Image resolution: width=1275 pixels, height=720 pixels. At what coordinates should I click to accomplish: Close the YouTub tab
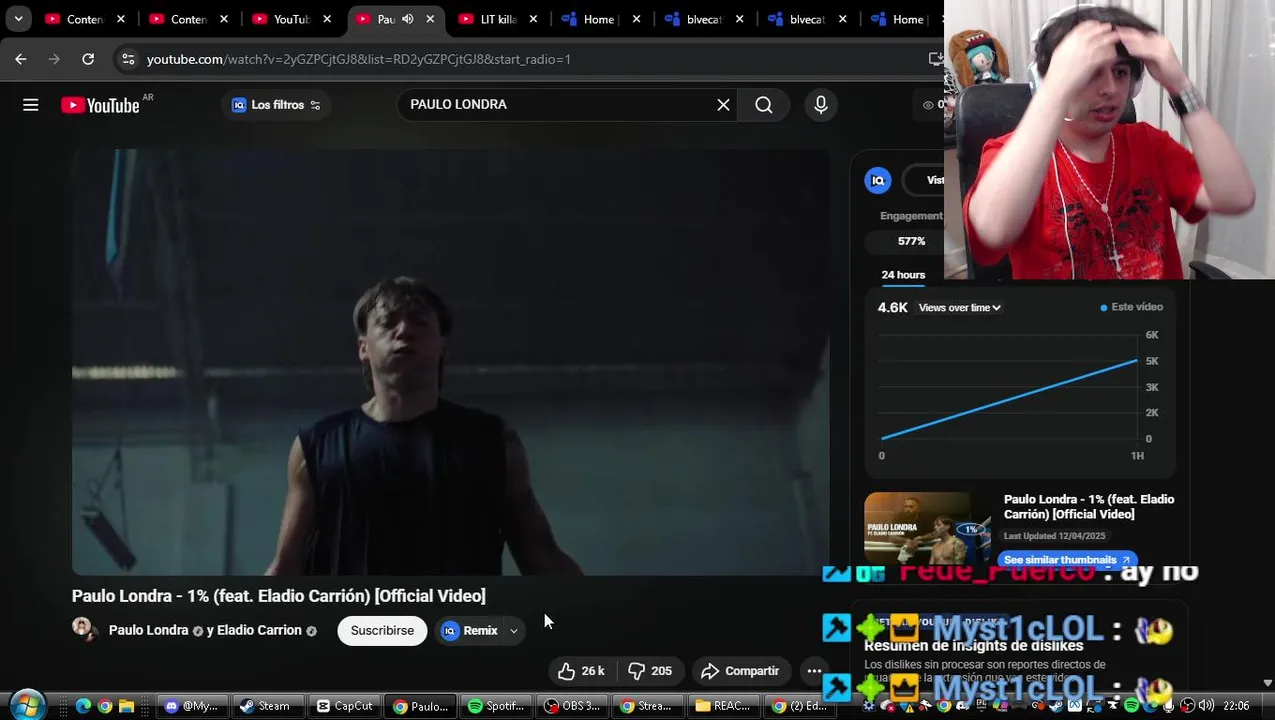(327, 19)
